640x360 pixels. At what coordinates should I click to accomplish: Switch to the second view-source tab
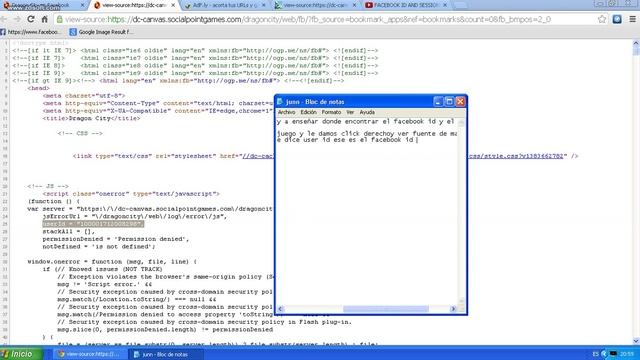314,5
